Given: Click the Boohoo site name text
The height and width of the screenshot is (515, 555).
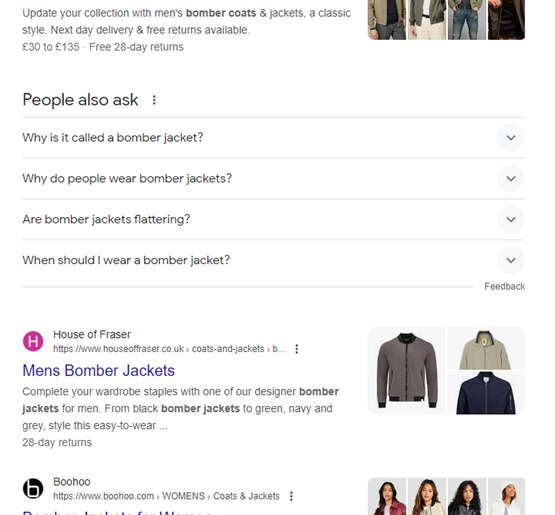Looking at the screenshot, I should click(72, 482).
